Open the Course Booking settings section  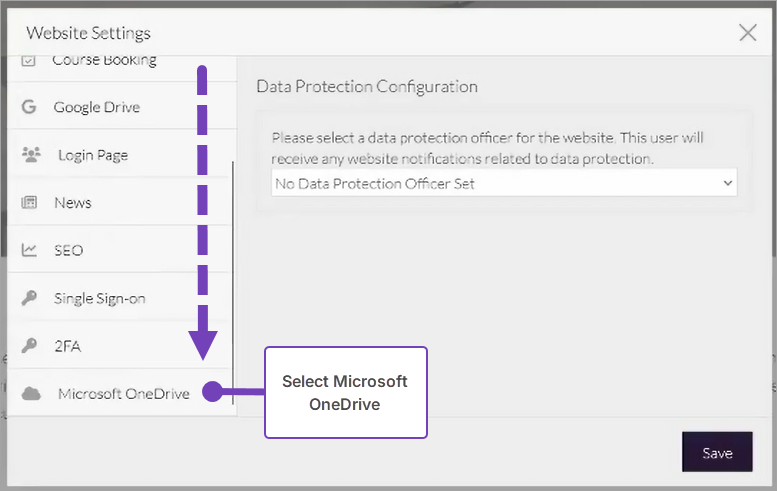click(x=104, y=60)
